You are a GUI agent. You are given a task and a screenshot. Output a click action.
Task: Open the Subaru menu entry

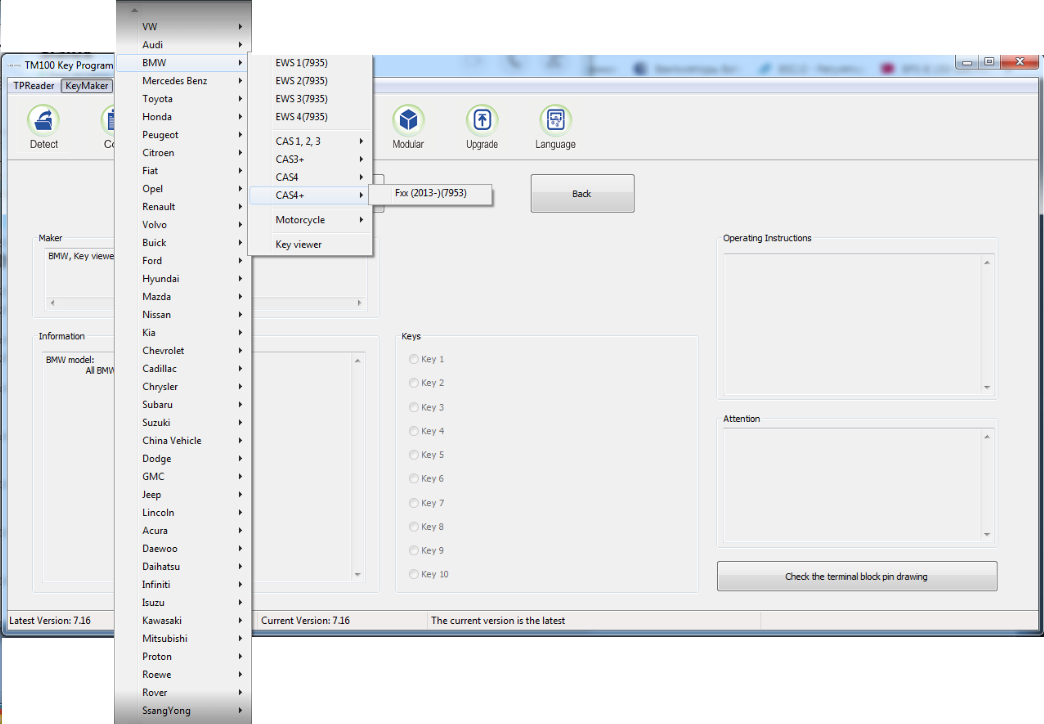183,404
